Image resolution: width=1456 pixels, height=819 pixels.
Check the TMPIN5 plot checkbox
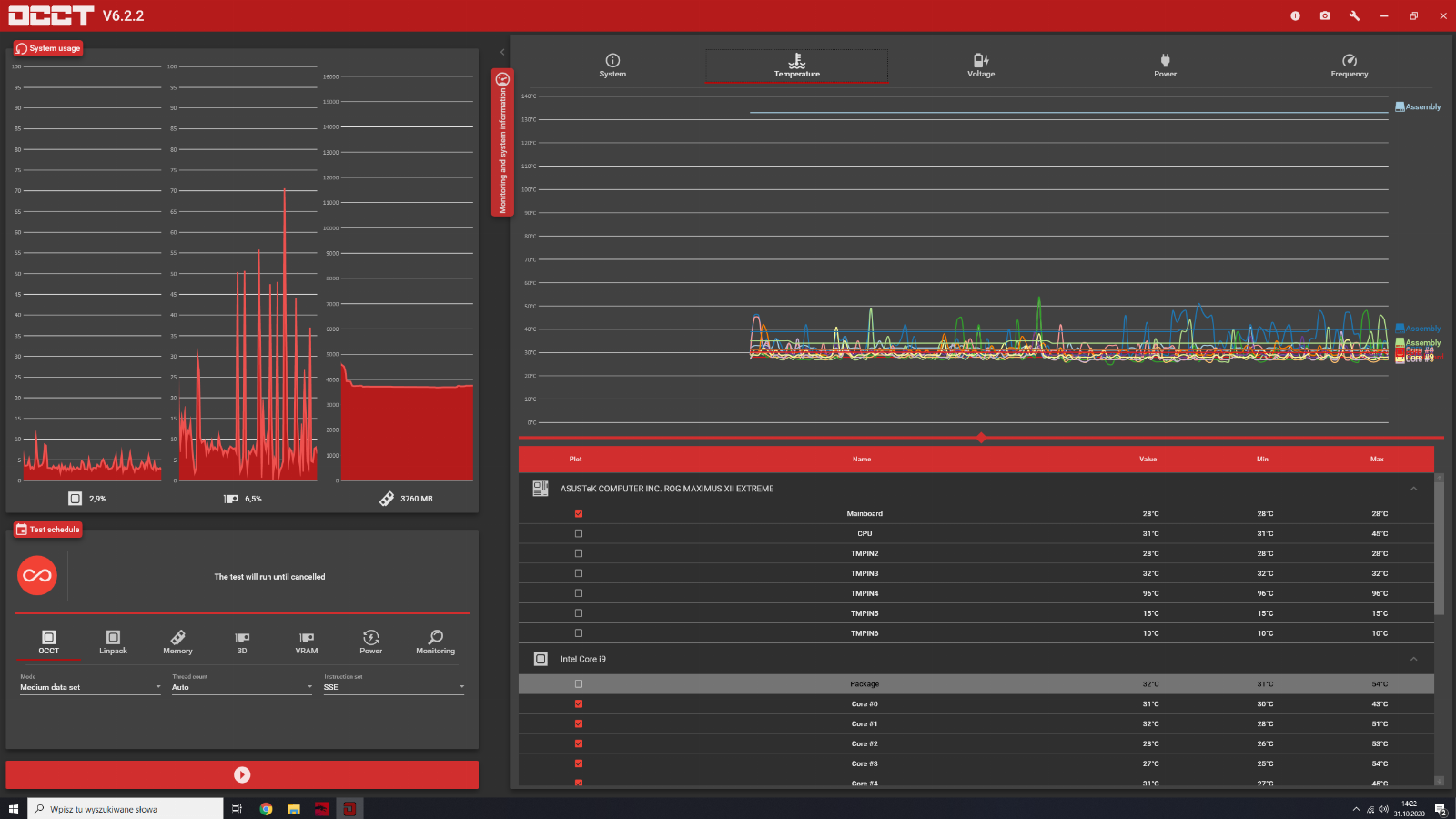[579, 613]
